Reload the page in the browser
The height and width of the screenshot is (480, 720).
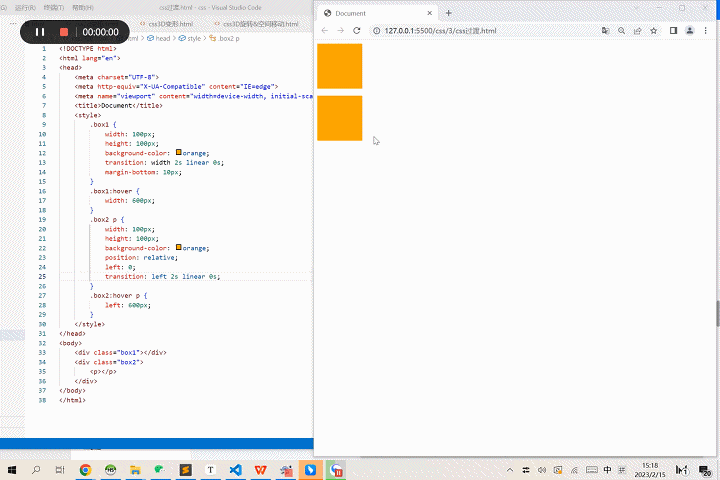[x=357, y=31]
